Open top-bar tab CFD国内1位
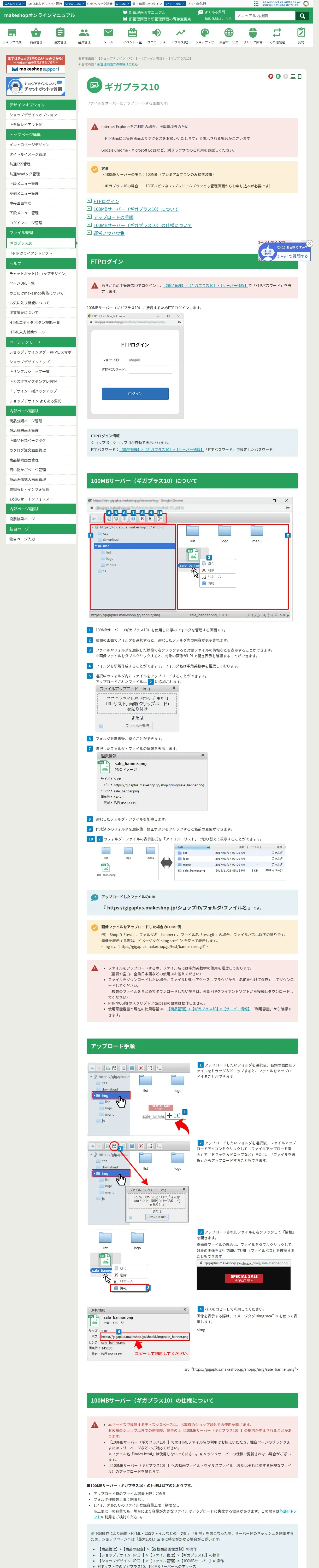Image resolution: width=319 pixels, height=1568 pixels. point(74,4)
